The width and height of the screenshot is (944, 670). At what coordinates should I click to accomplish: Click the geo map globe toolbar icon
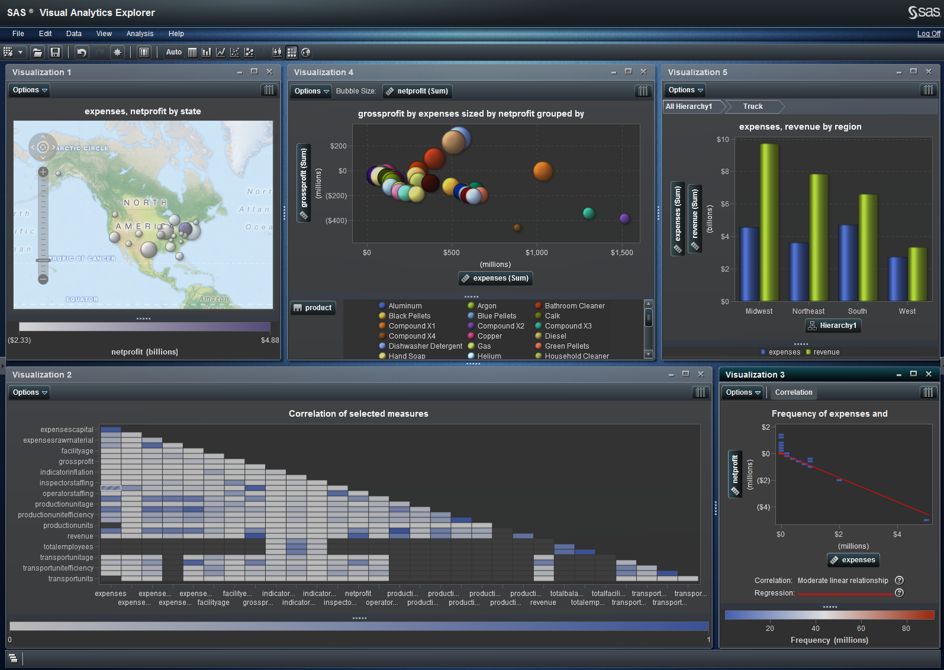click(x=306, y=52)
